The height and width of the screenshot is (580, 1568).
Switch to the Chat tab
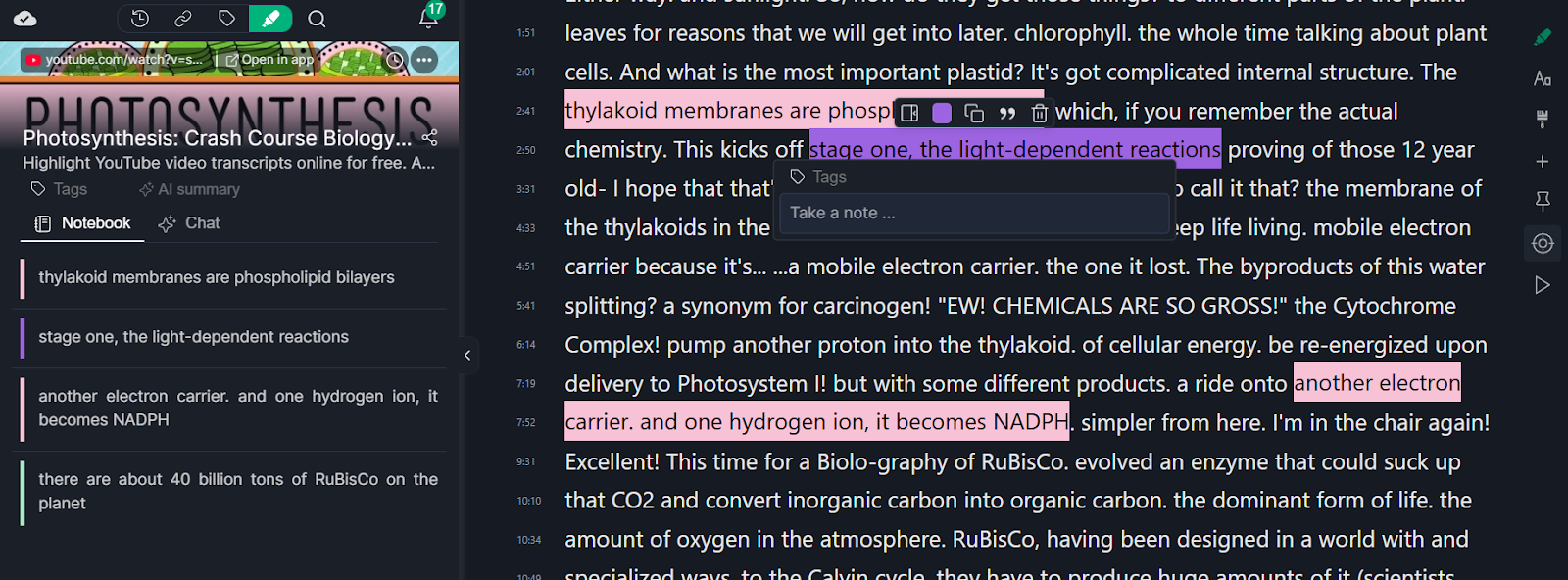click(201, 223)
